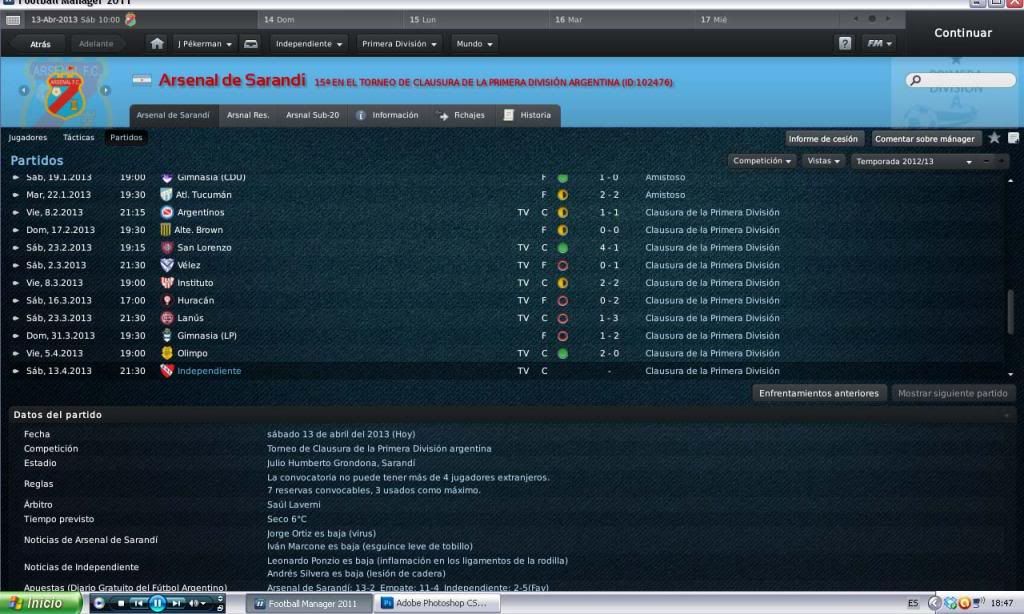Click the Arsenal de Sarandí club crest
The width and height of the screenshot is (1024, 614).
point(65,94)
